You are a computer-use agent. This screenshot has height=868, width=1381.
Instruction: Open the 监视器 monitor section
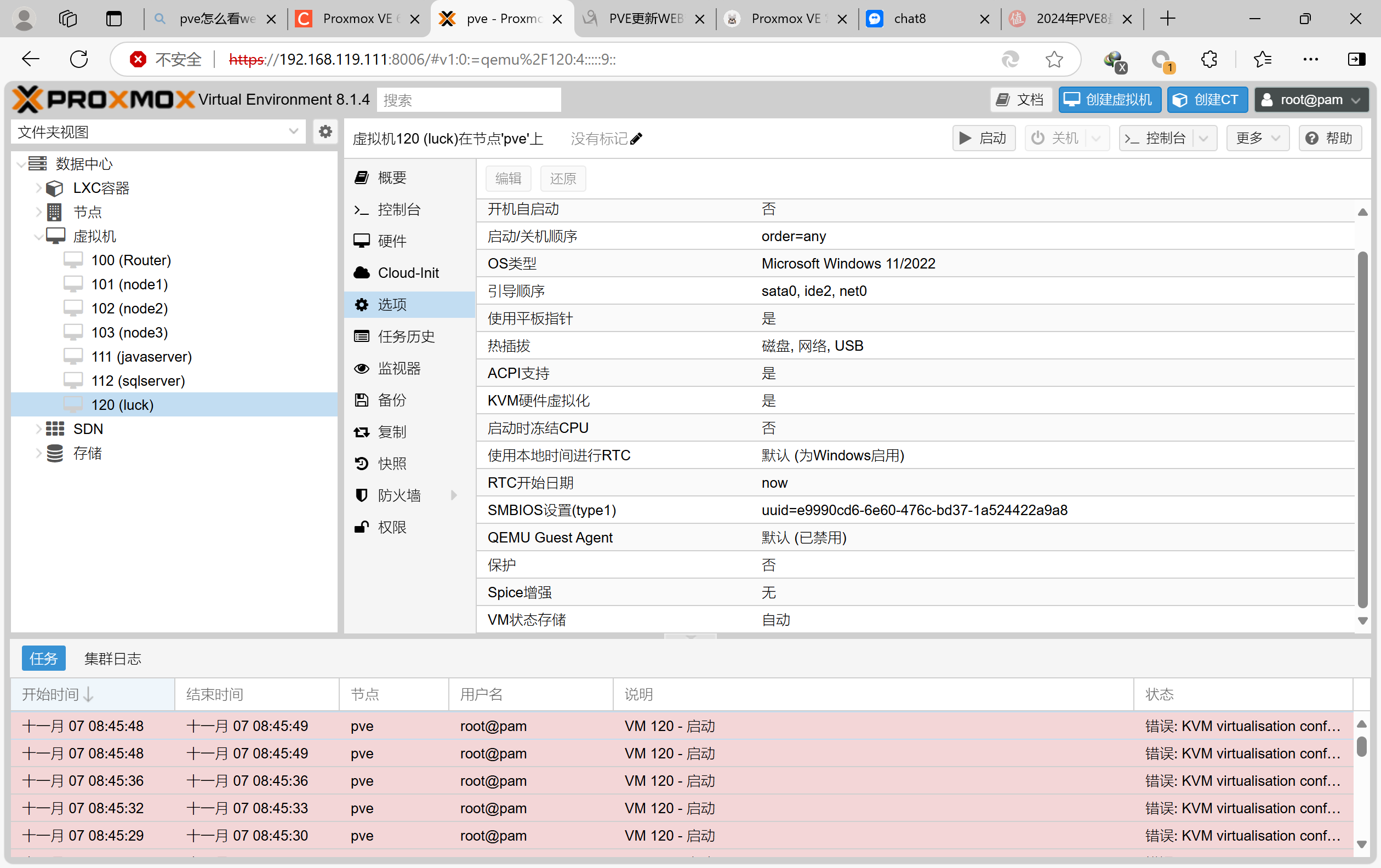tap(409, 368)
